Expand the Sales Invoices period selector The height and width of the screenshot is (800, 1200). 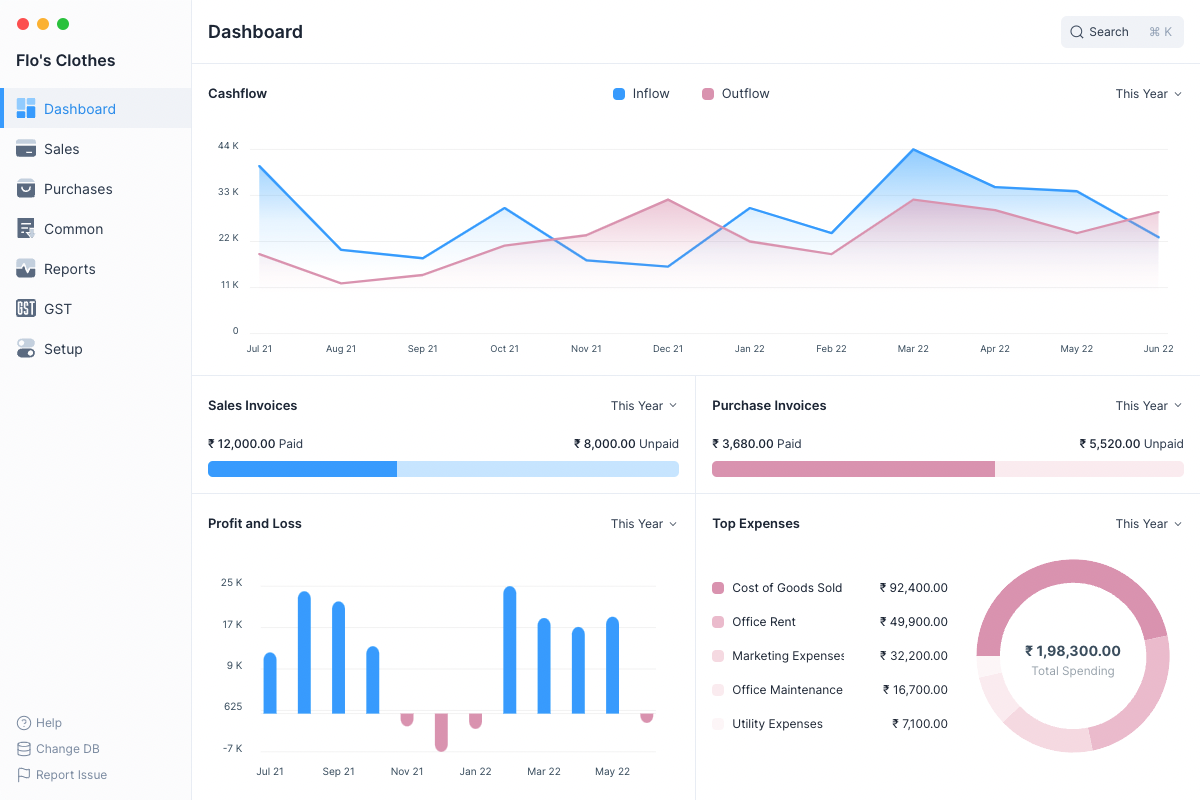(x=643, y=405)
